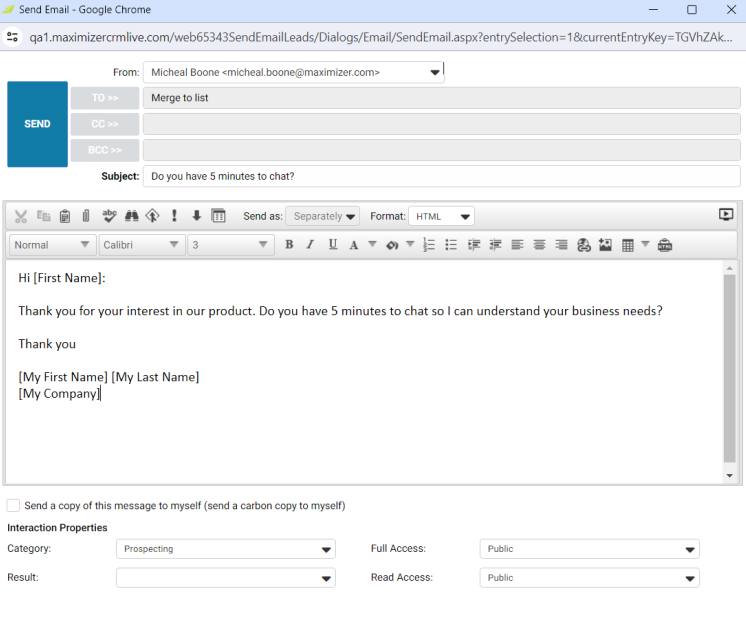Click the CC >> button
Screen dimensions: 746x626
click(105, 124)
